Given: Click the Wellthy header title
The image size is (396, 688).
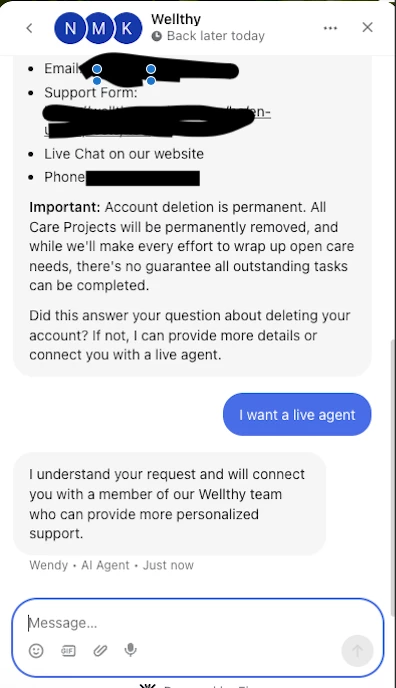Looking at the screenshot, I should click(x=176, y=19).
